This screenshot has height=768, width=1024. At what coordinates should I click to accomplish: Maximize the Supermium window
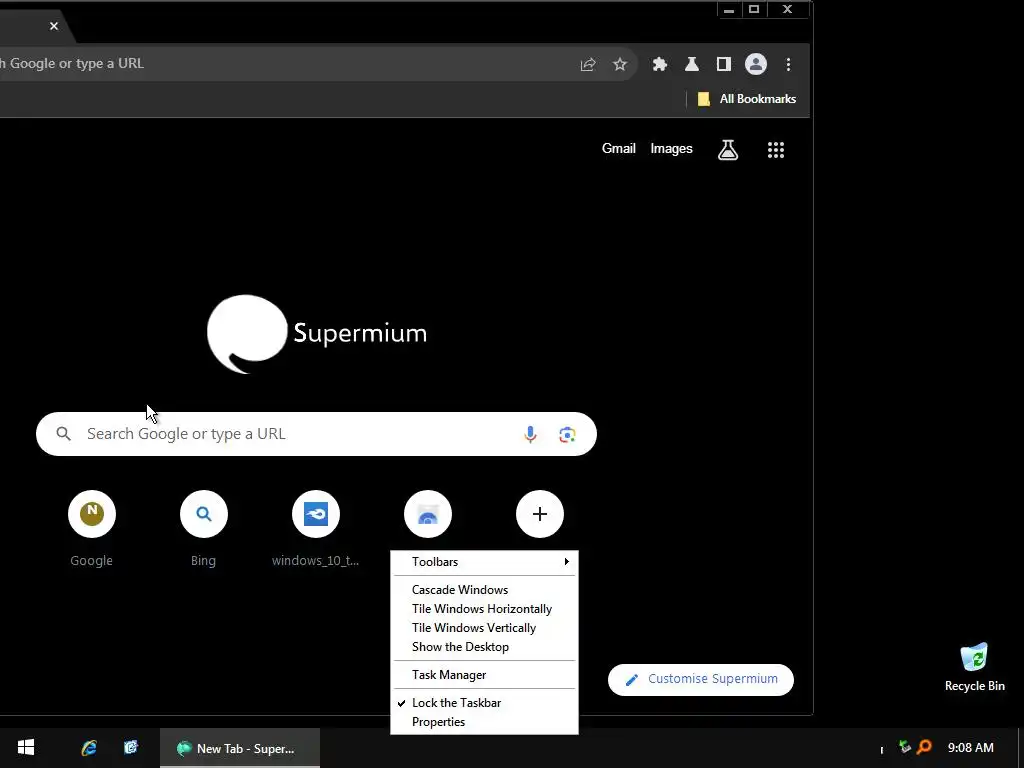click(x=754, y=9)
